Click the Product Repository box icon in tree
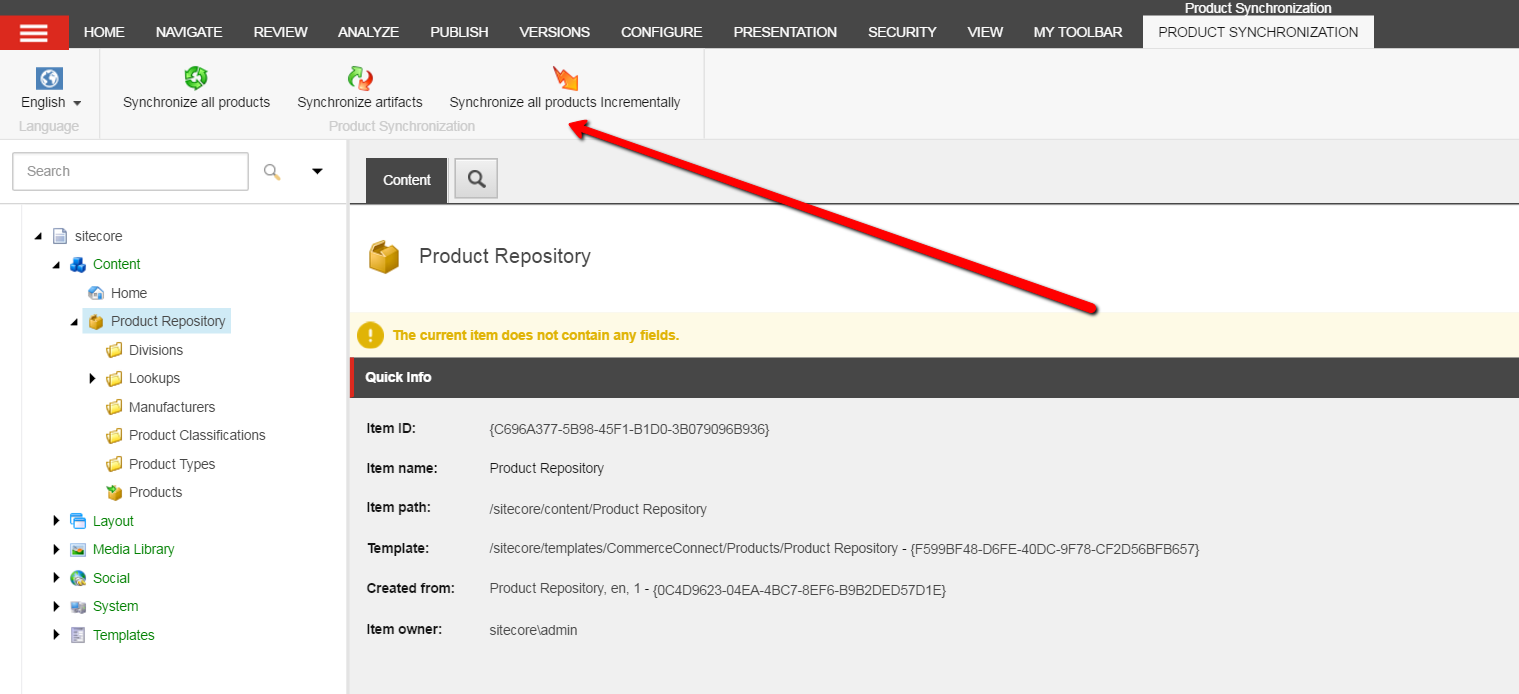The width and height of the screenshot is (1519, 694). pos(96,321)
